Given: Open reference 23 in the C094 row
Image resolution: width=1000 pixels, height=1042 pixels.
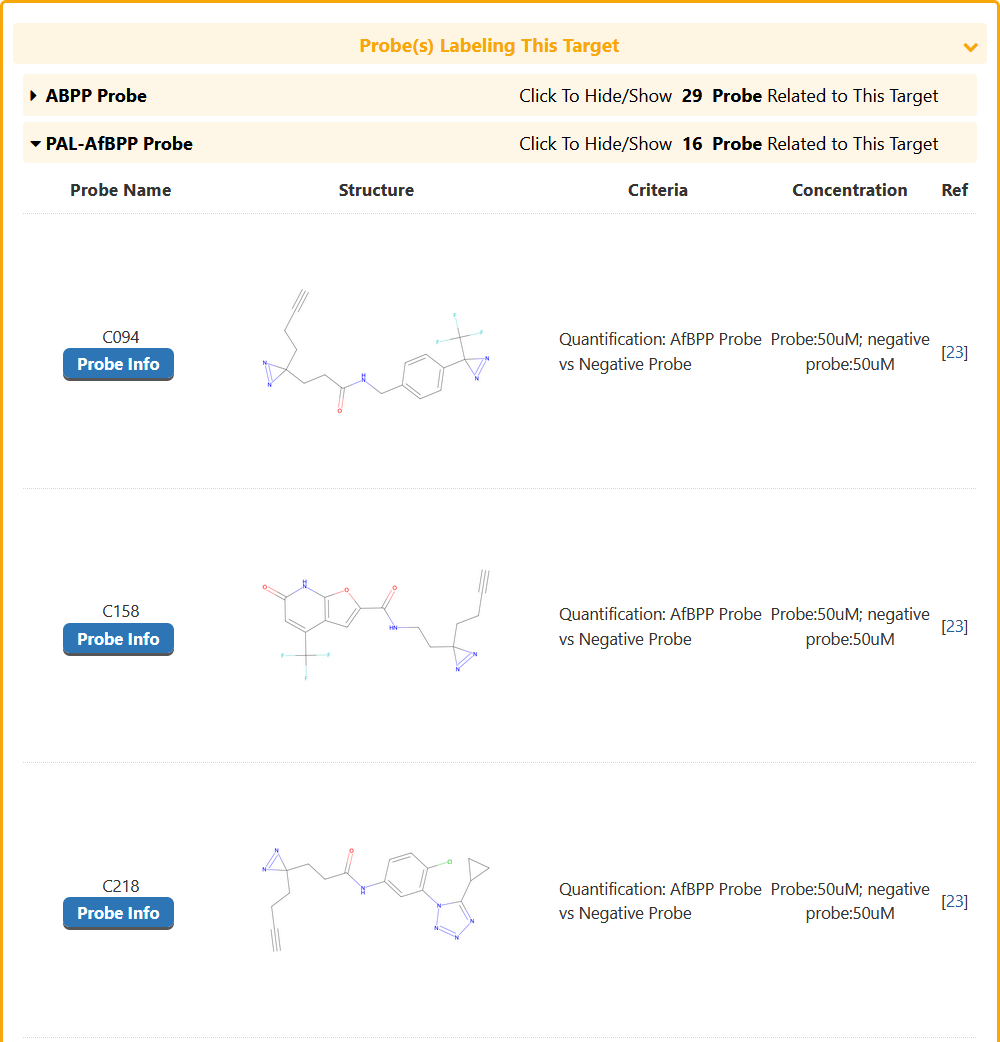Looking at the screenshot, I should tap(955, 352).
